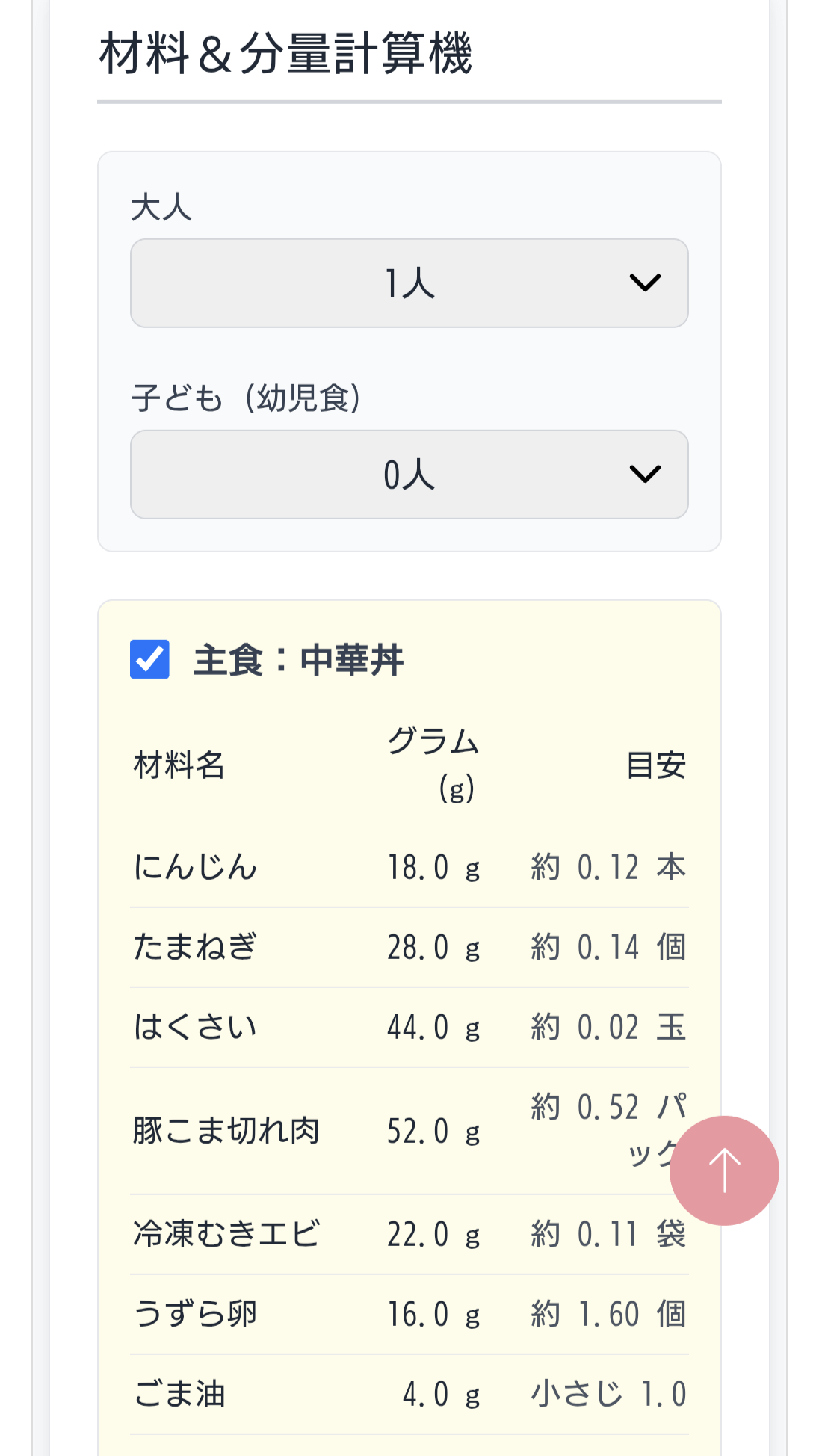Select the はくさい ingredient name

pos(196,1028)
